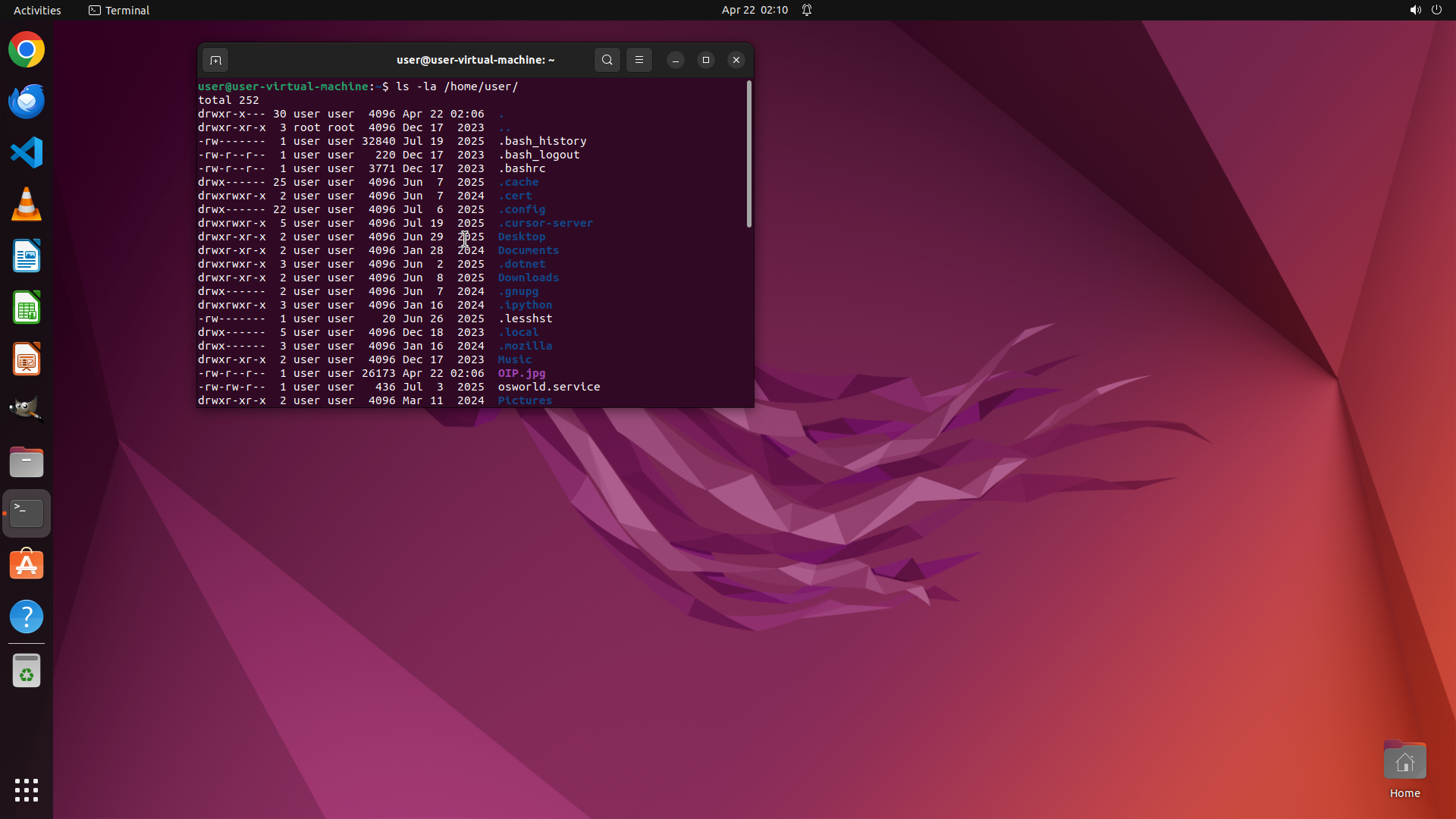
Task: Open the Terminal hamburger menu
Action: tap(639, 60)
